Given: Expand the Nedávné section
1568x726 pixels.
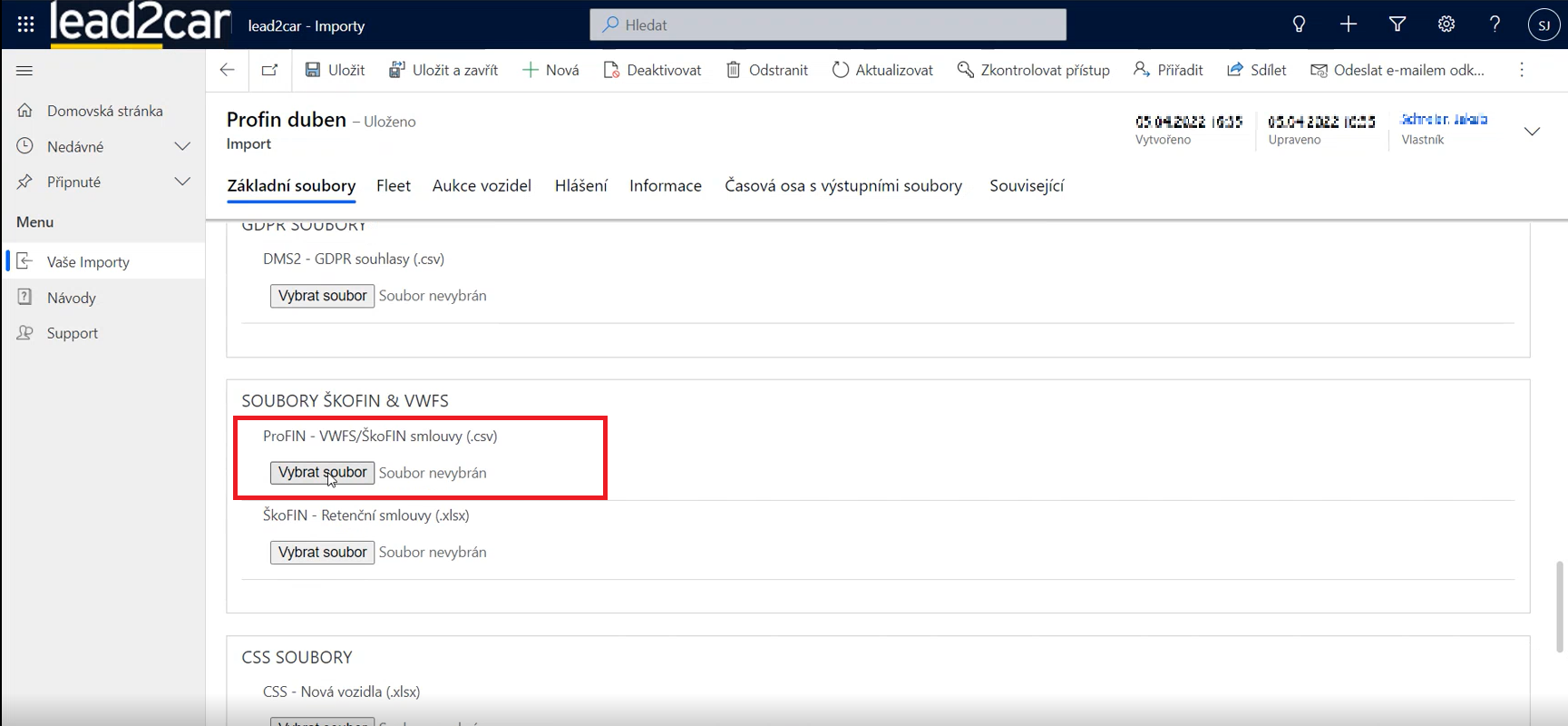Looking at the screenshot, I should click(x=182, y=146).
